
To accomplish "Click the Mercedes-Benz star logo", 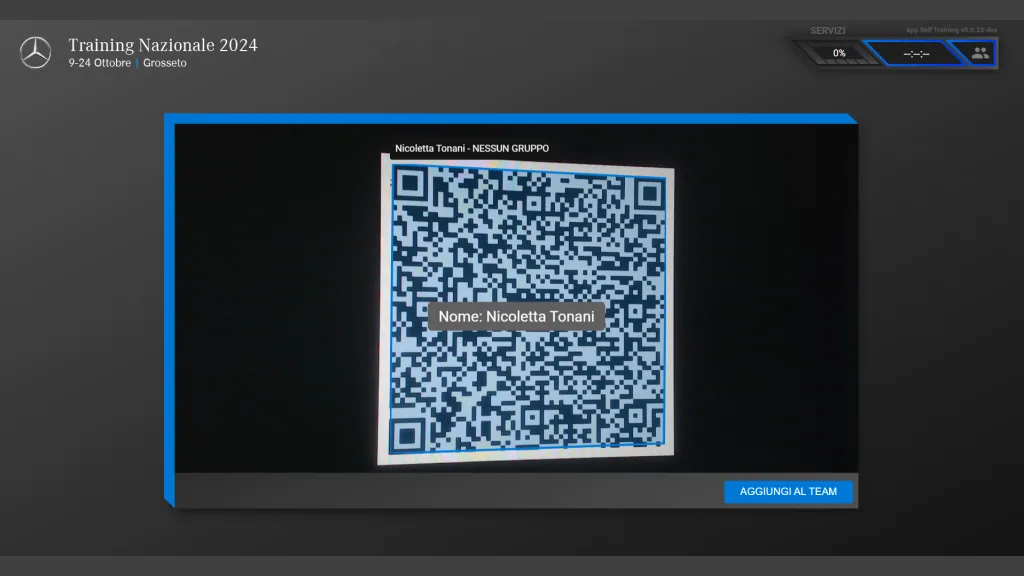I will [35, 53].
